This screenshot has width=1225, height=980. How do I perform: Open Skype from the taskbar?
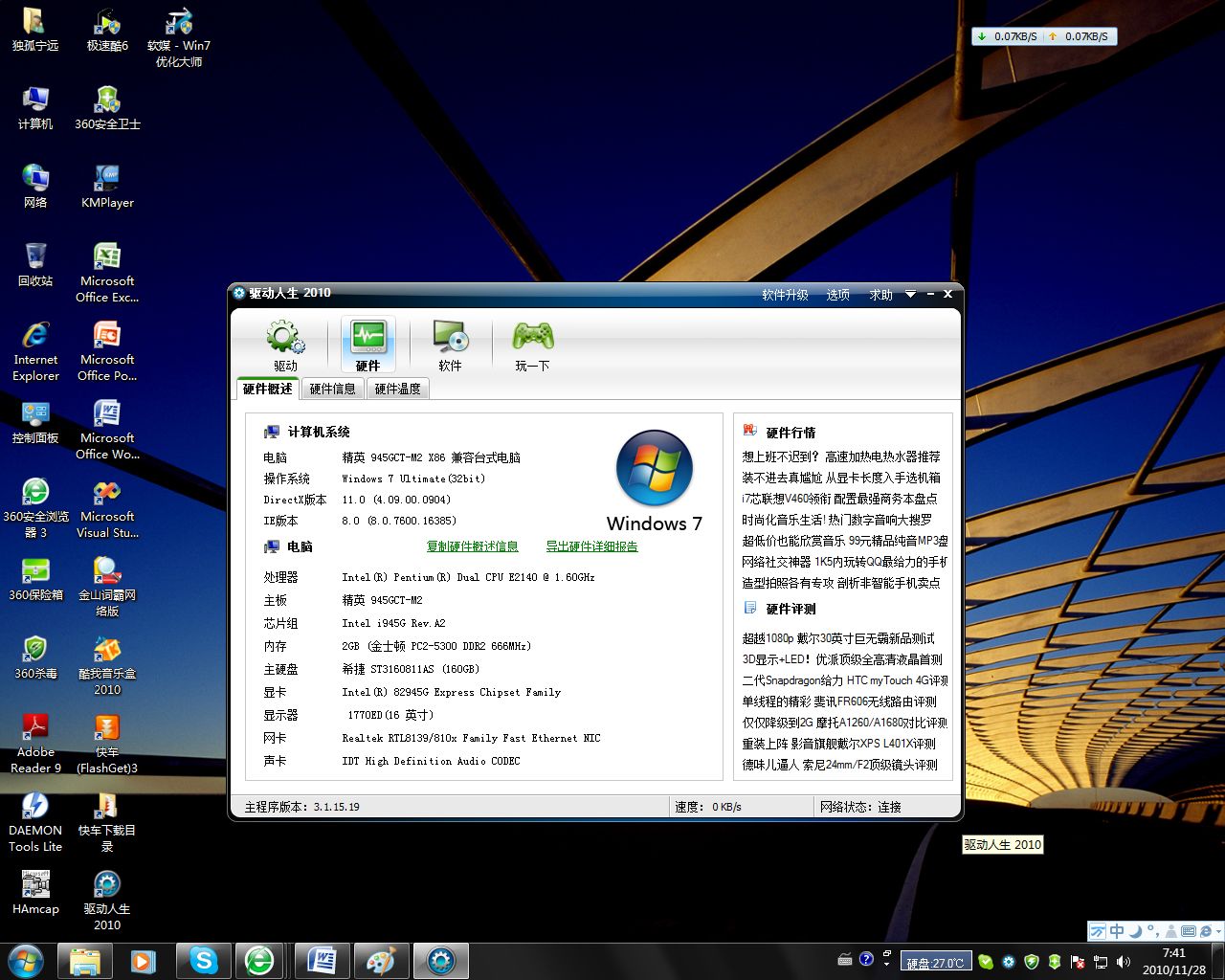pyautogui.click(x=203, y=960)
